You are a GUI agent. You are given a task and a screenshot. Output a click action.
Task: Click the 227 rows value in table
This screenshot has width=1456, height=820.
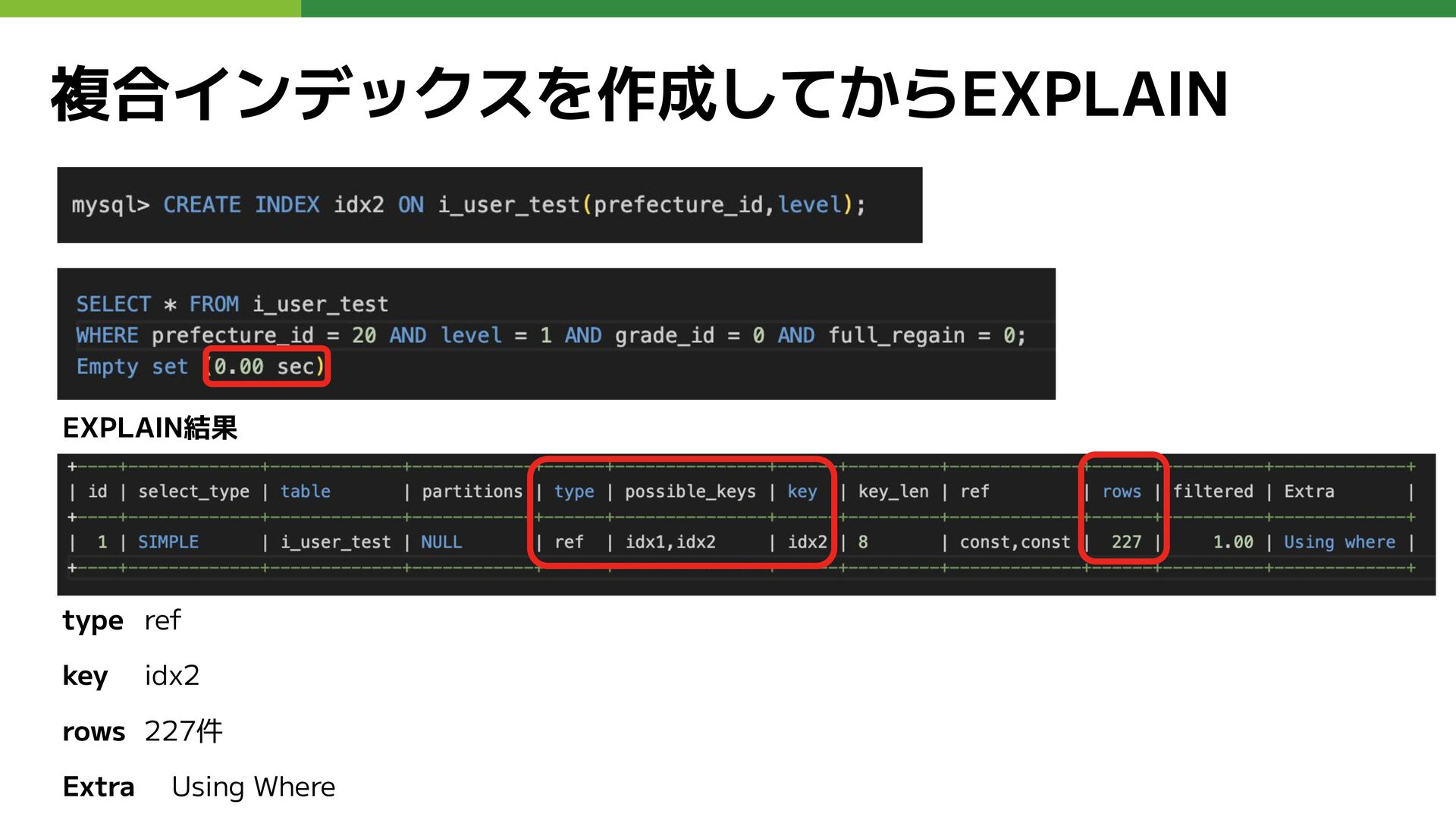[1126, 542]
